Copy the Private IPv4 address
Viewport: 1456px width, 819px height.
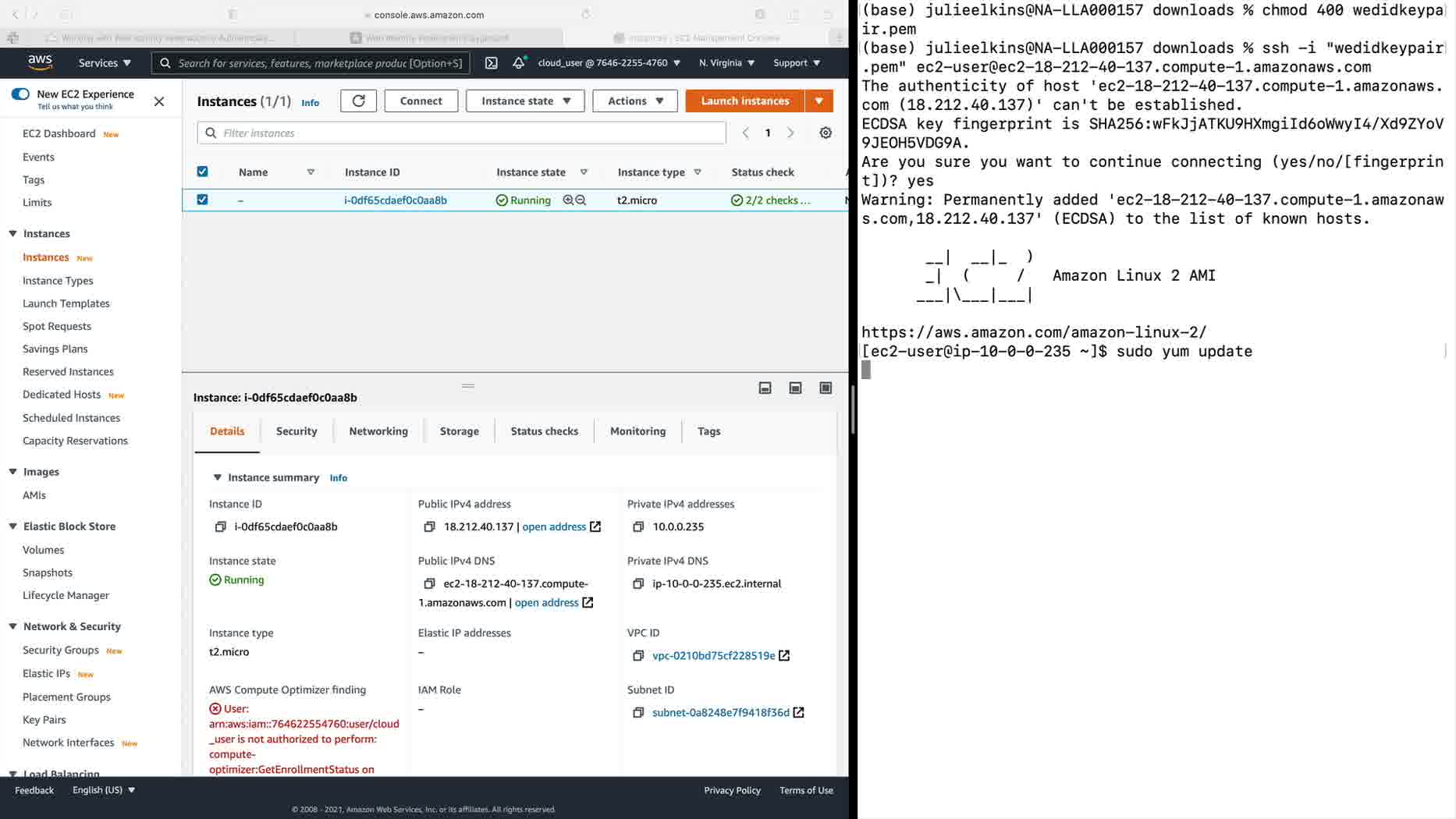click(x=638, y=527)
